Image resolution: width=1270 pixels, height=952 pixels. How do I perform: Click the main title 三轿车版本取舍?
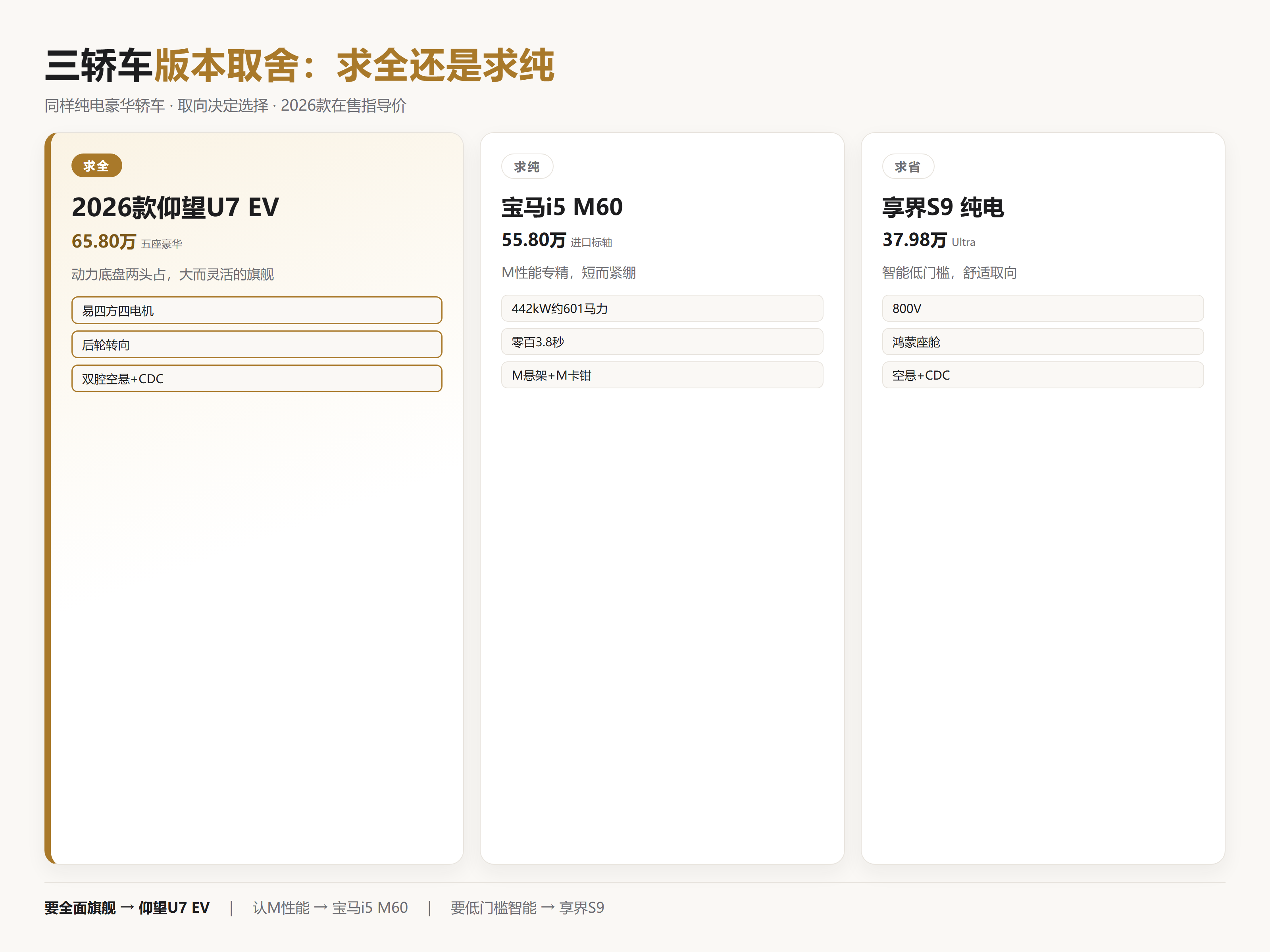click(x=299, y=65)
